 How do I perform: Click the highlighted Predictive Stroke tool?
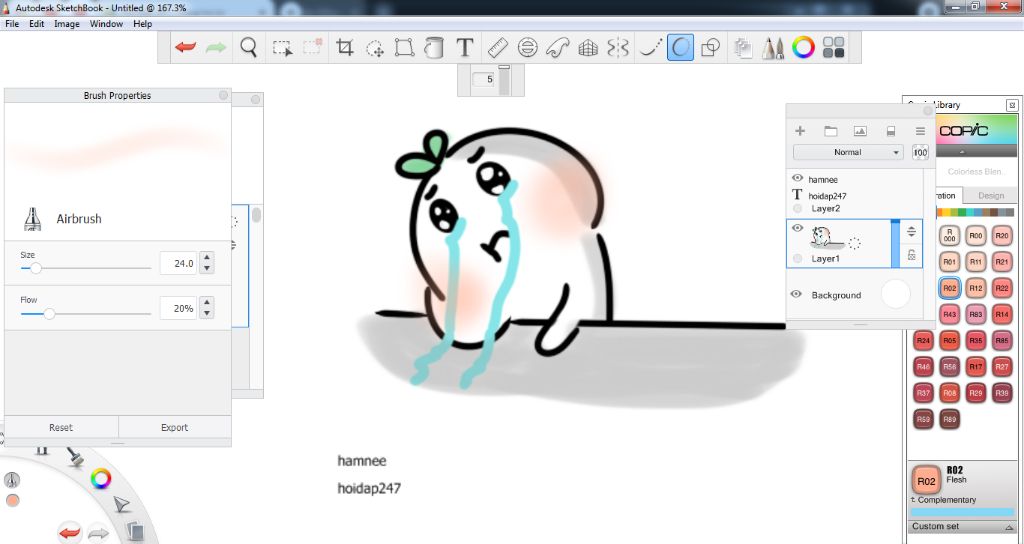pos(680,48)
